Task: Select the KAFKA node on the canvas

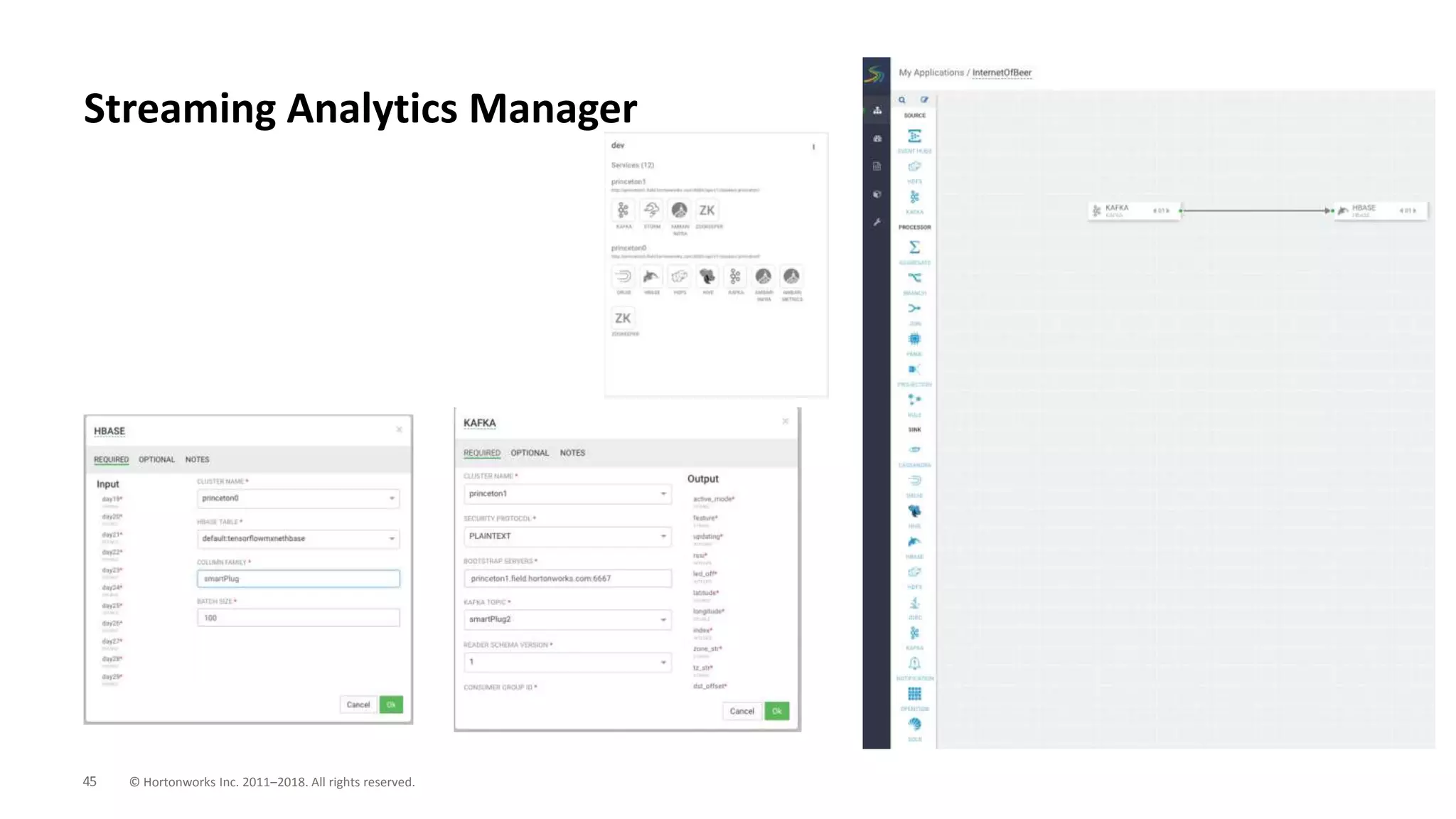Action: (x=1134, y=210)
